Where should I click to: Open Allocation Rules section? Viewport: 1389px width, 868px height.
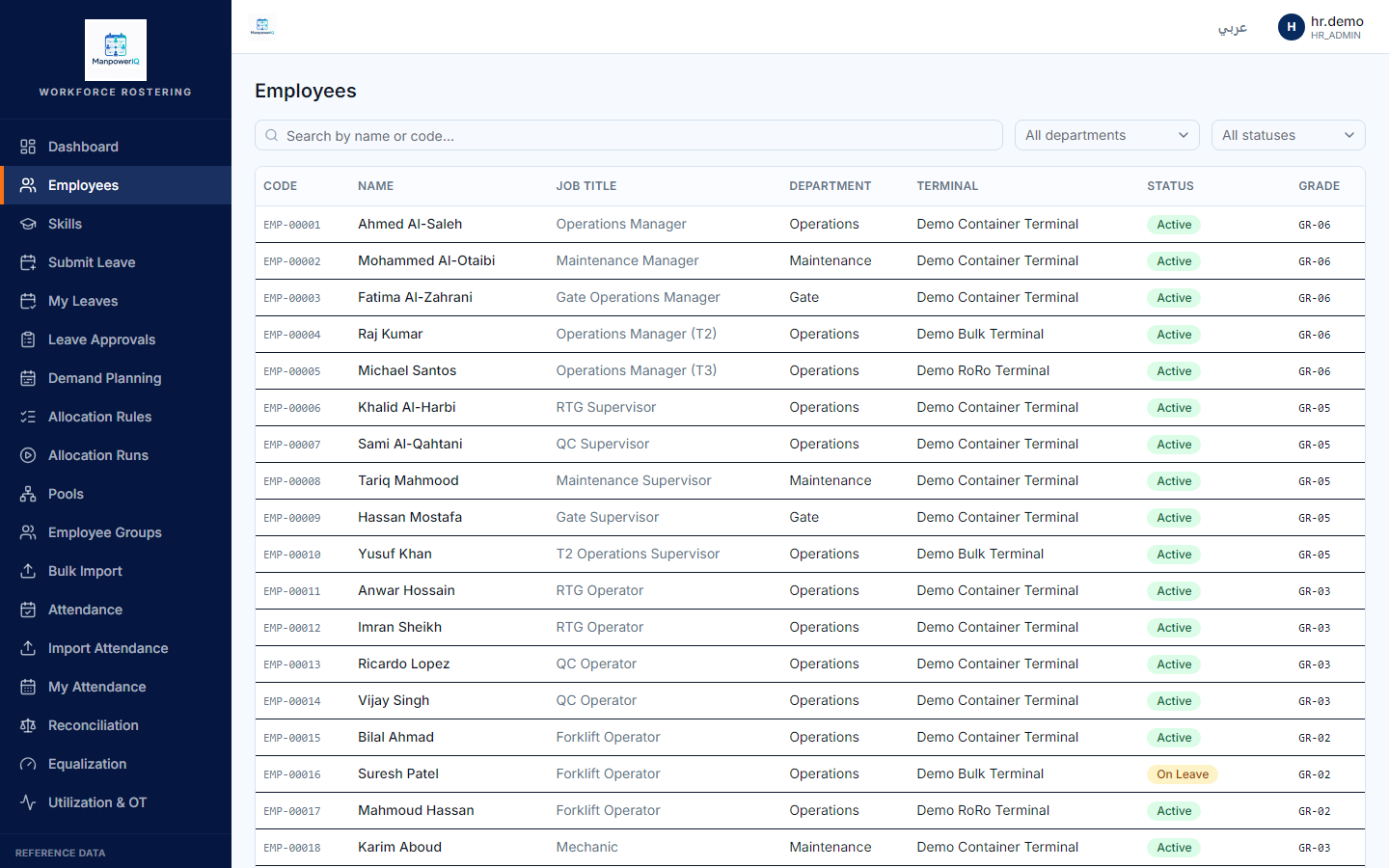click(x=116, y=417)
